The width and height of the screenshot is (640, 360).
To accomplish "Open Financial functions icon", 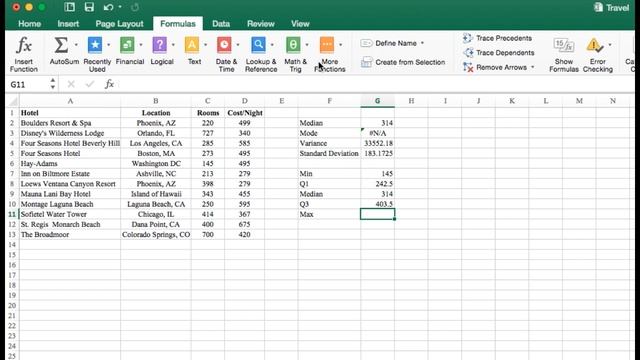I will [127, 45].
